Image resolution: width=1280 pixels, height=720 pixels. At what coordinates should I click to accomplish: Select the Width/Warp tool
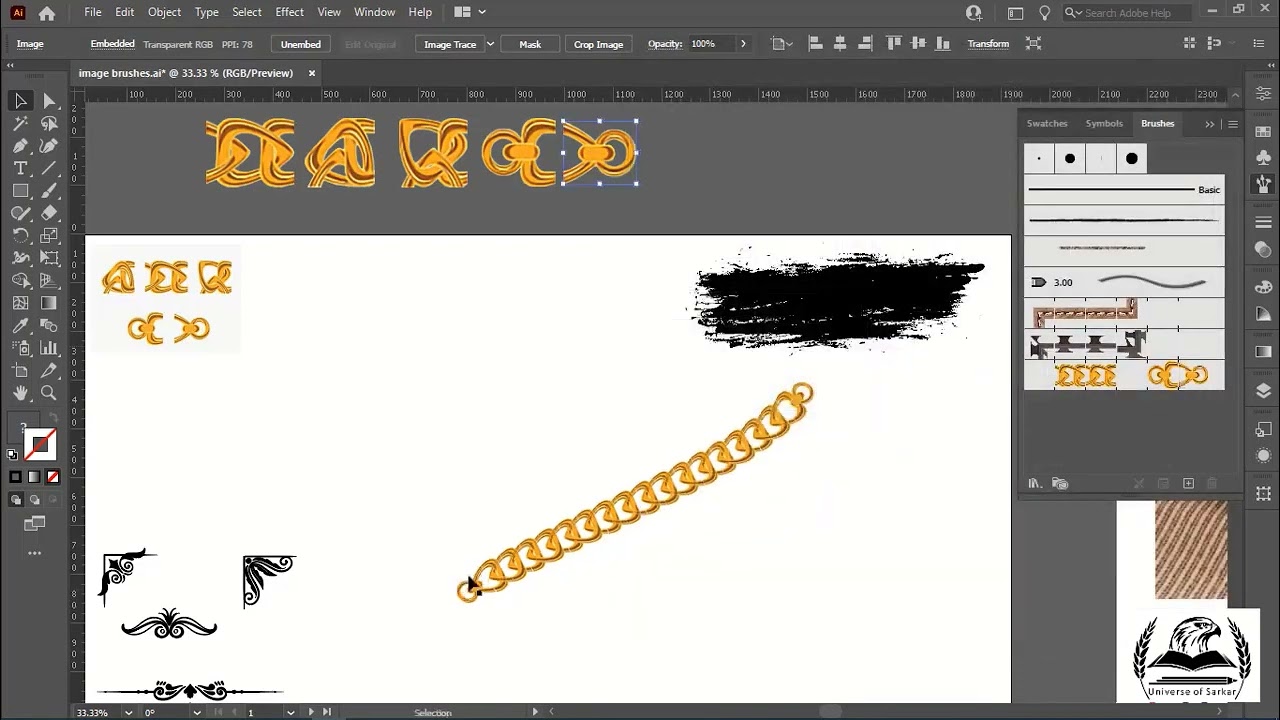(20, 258)
